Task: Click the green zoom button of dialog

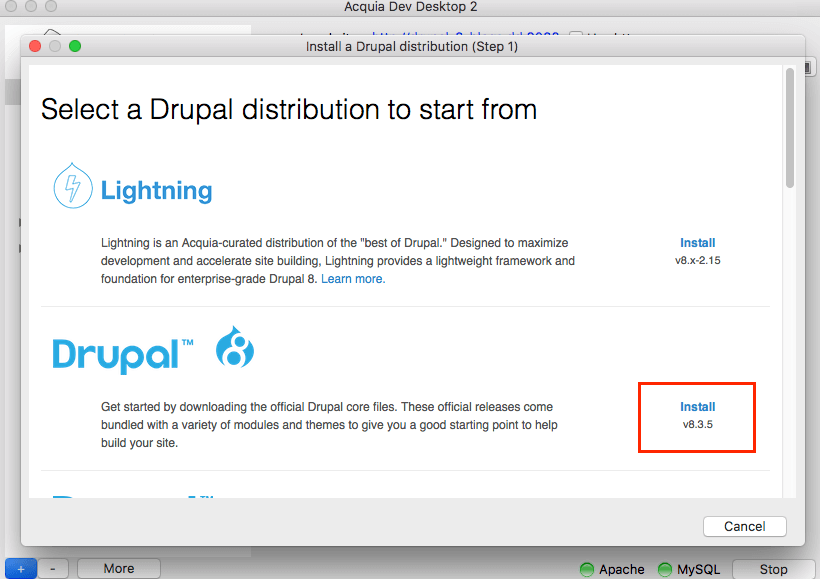Action: click(x=75, y=46)
